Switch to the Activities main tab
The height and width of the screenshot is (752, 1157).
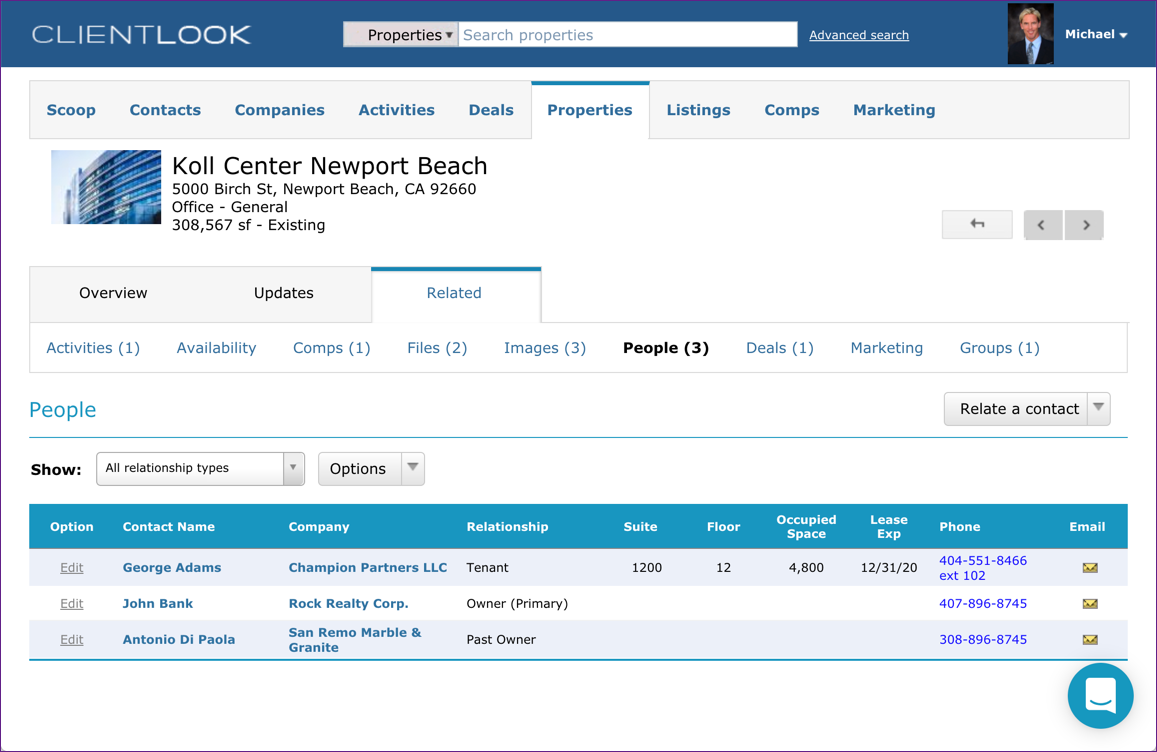(x=396, y=110)
